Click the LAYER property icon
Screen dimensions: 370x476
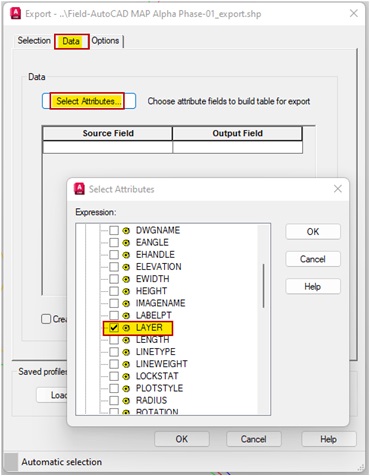(x=126, y=328)
